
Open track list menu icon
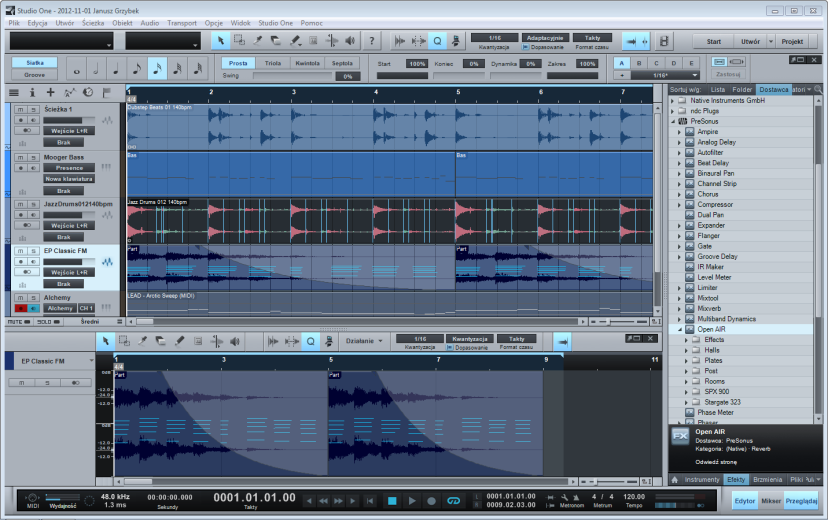[14, 93]
